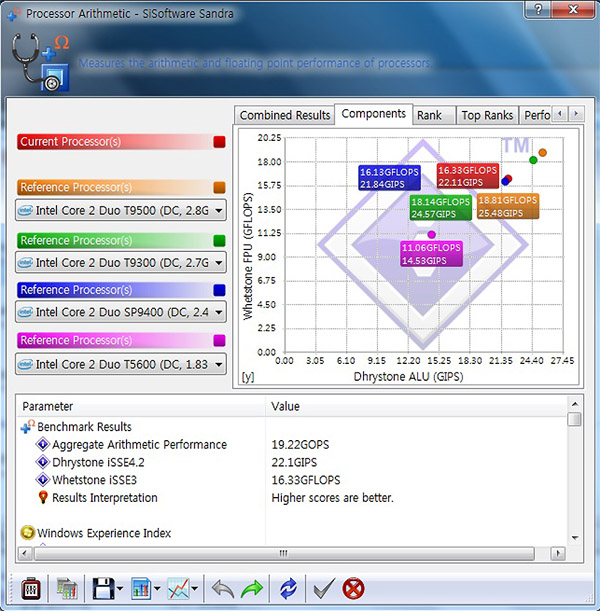The image size is (600, 611).
Task: Click the horizontal scrollbar thumb
Action: click(x=284, y=553)
